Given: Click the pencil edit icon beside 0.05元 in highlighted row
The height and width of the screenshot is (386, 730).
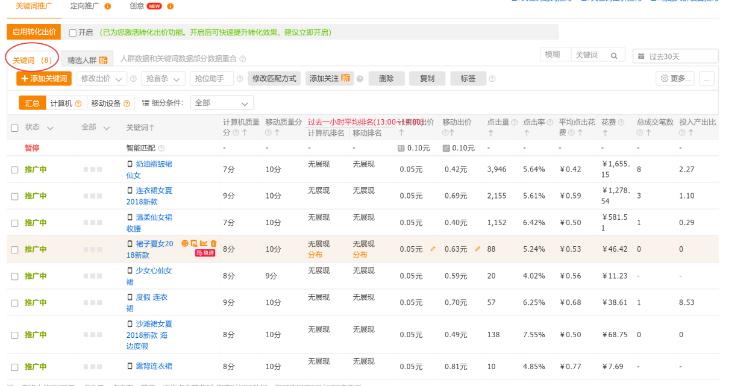Looking at the screenshot, I should [433, 249].
